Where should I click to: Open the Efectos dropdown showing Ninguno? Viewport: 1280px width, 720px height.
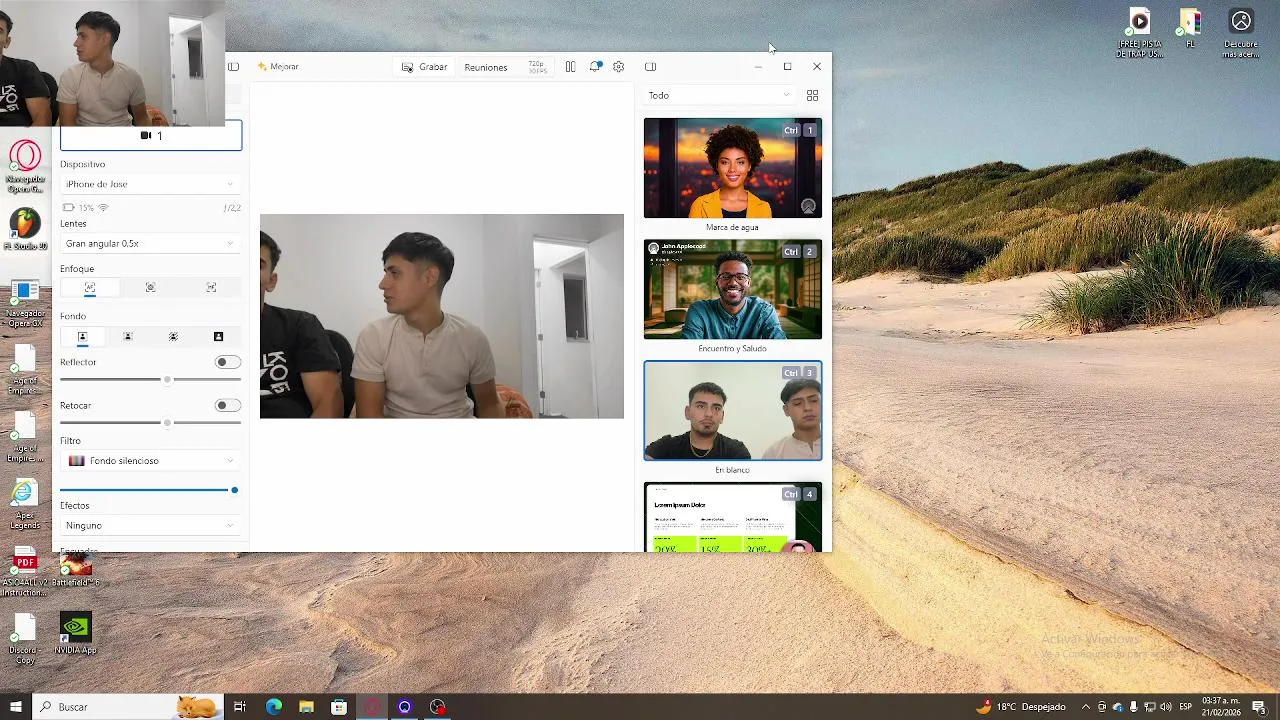(x=150, y=525)
